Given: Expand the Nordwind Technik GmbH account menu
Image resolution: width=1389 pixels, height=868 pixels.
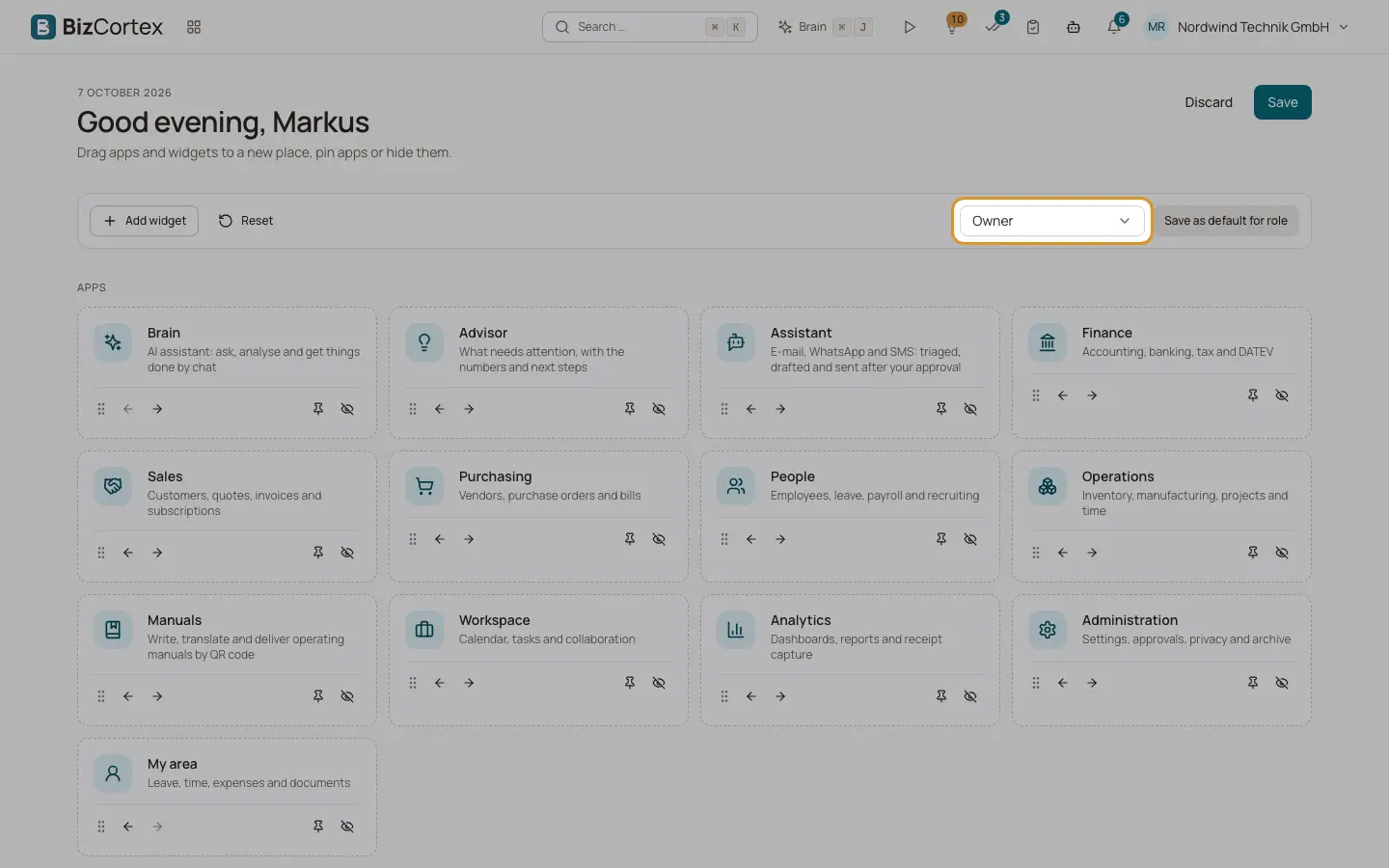Looking at the screenshot, I should (1246, 27).
